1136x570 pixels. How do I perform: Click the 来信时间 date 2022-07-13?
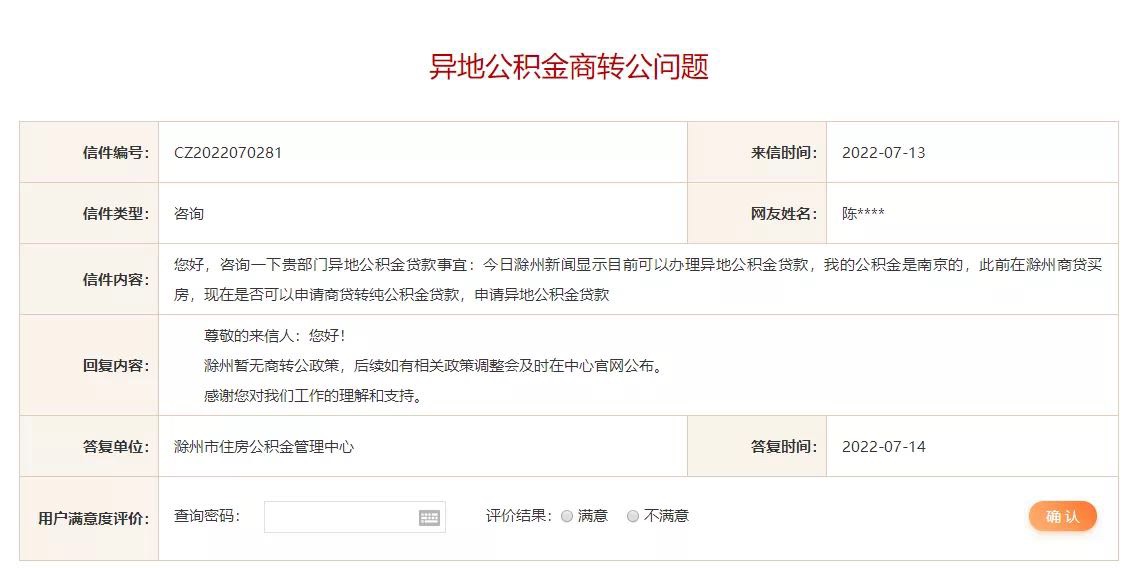pos(883,153)
